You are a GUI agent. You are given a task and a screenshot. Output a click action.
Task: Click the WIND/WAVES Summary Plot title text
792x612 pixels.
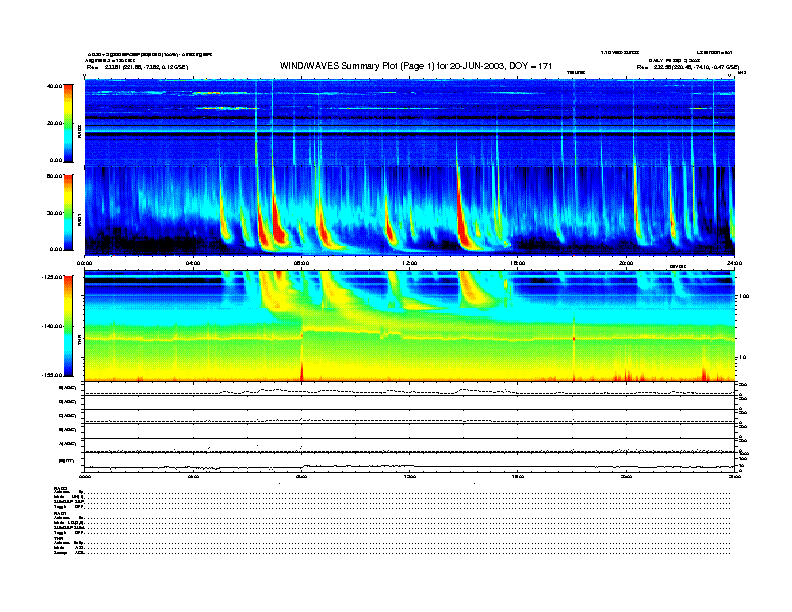(416, 66)
